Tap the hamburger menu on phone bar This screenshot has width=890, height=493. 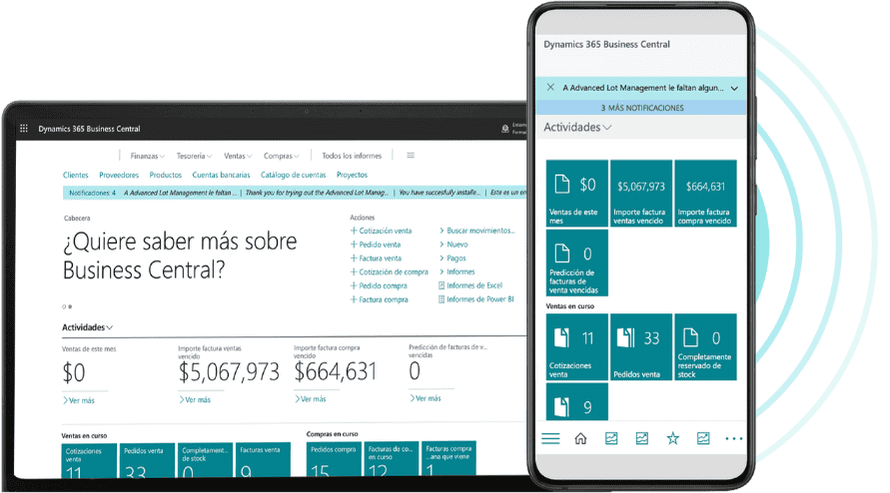pyautogui.click(x=550, y=439)
